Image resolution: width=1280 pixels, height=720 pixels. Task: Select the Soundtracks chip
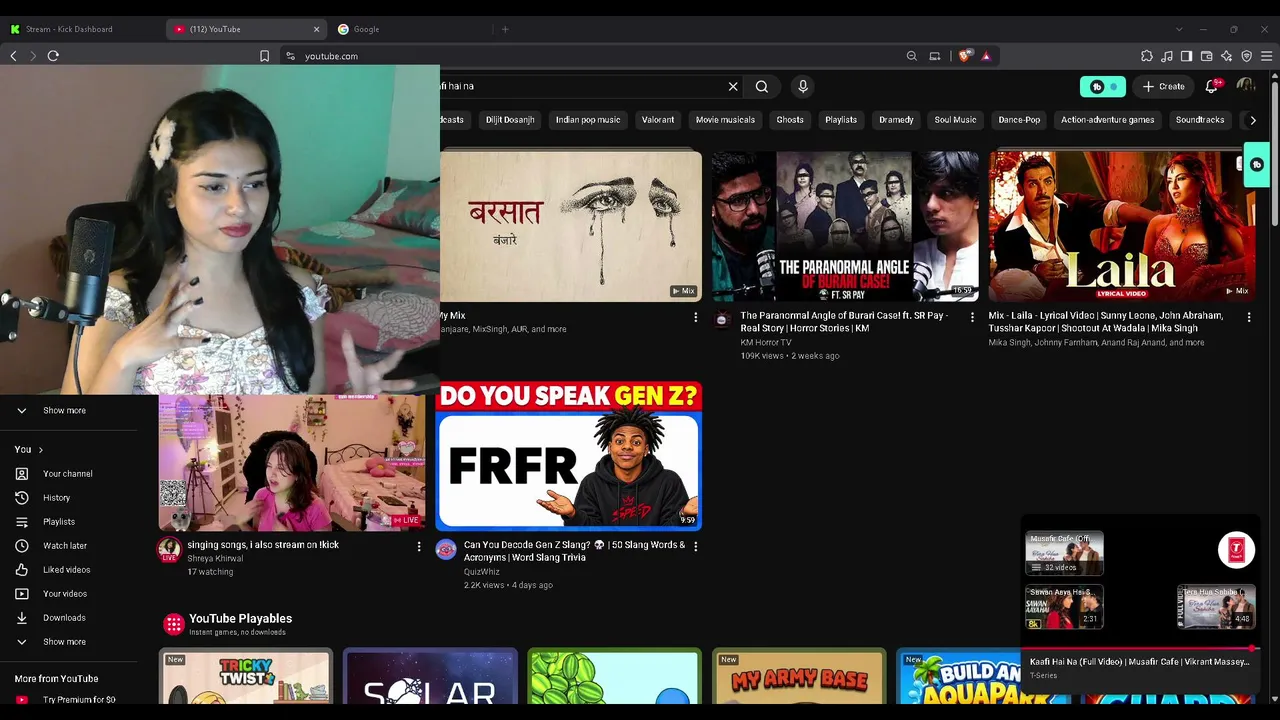point(1200,120)
